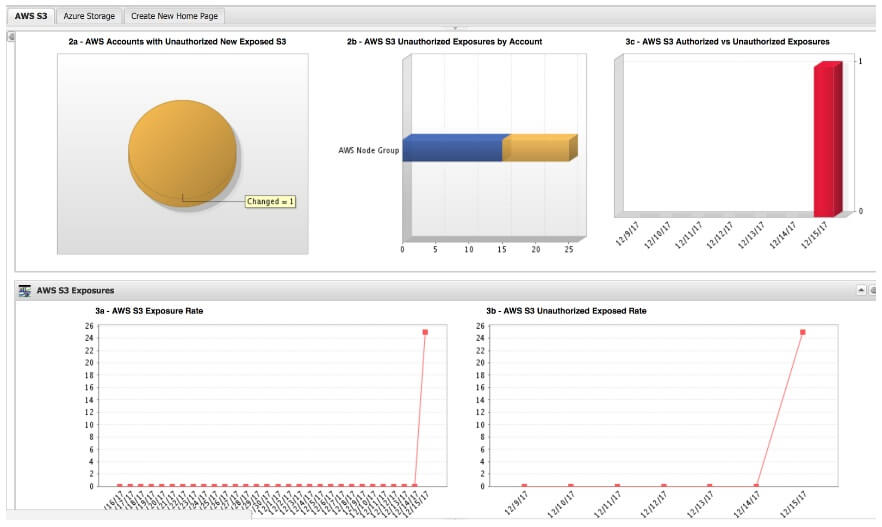The height and width of the screenshot is (527, 882).
Task: Collapse the AWS S3 Exposures panel
Action: pyautogui.click(x=861, y=290)
